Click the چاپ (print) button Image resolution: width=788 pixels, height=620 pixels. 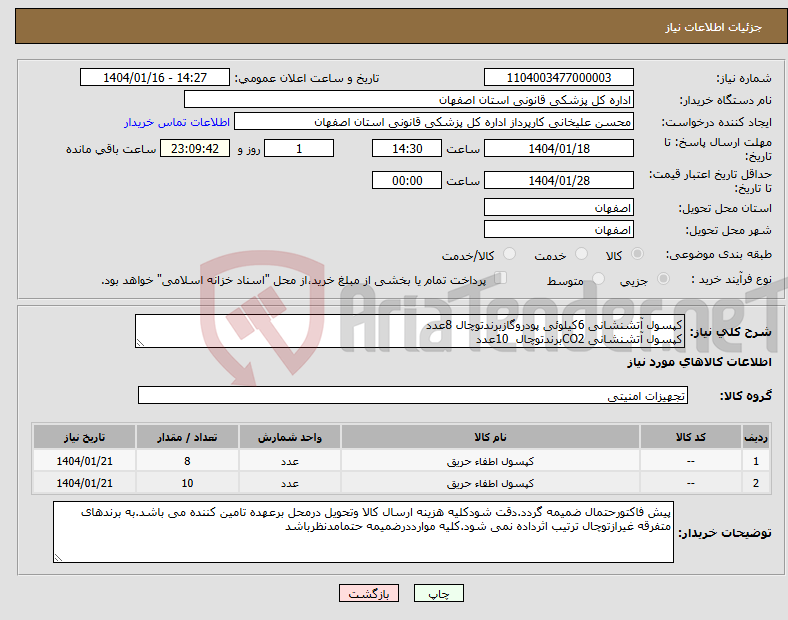438,593
